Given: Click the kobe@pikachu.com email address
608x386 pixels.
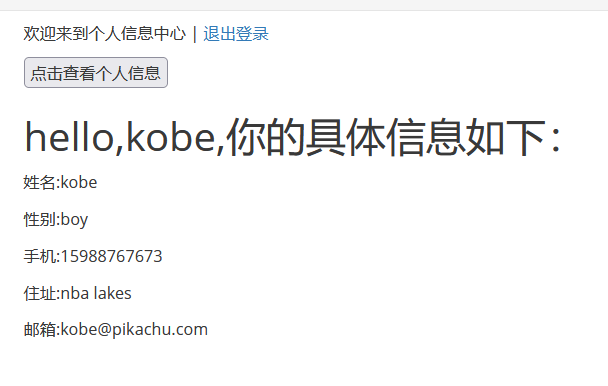Looking at the screenshot, I should [x=134, y=330].
